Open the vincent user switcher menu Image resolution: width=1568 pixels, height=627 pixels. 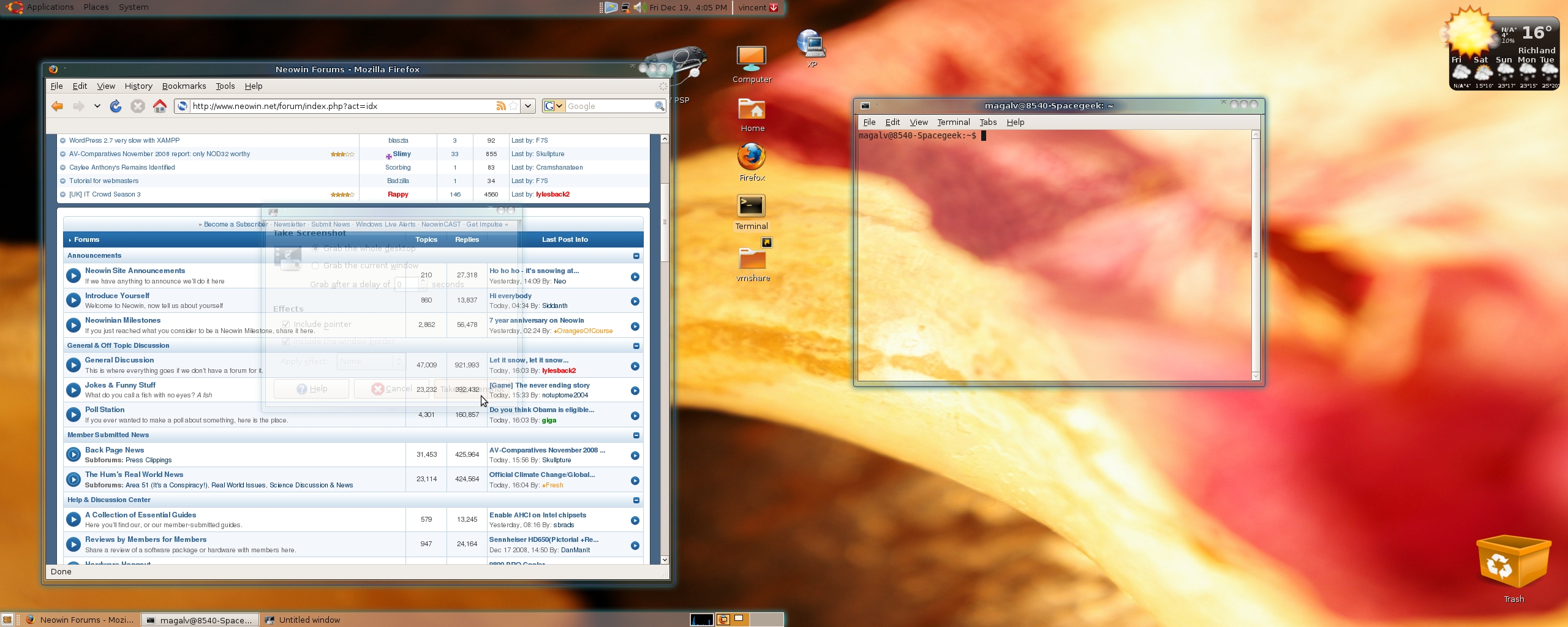(x=758, y=7)
